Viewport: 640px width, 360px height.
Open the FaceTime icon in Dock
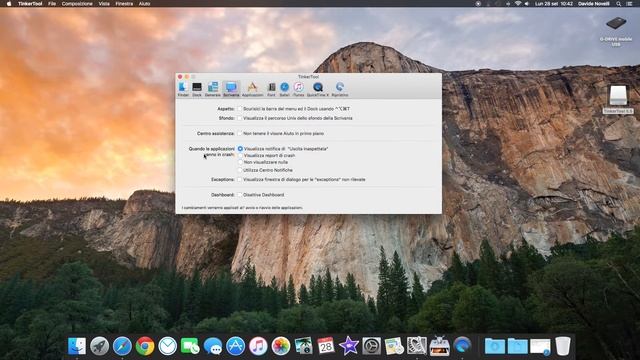point(190,346)
